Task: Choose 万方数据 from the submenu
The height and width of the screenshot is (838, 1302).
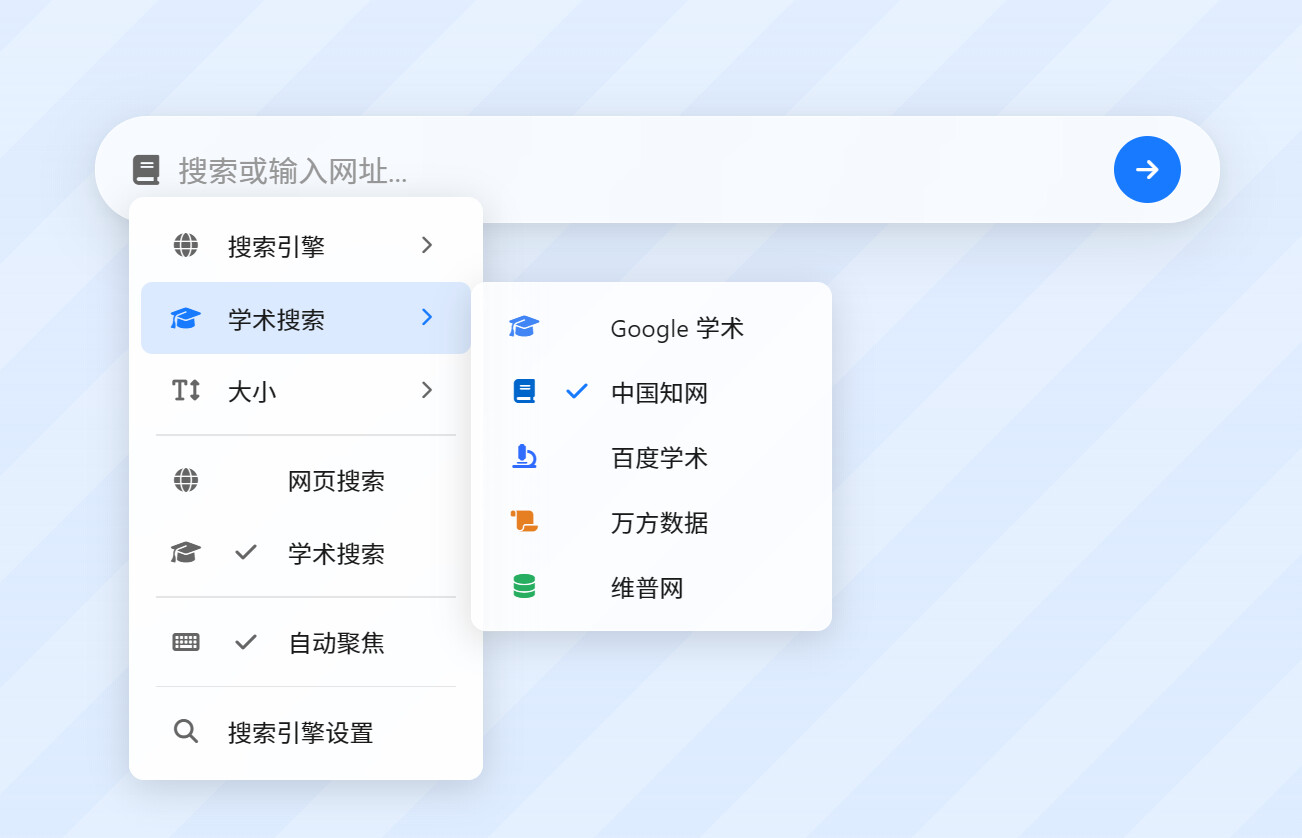Action: coord(651,522)
